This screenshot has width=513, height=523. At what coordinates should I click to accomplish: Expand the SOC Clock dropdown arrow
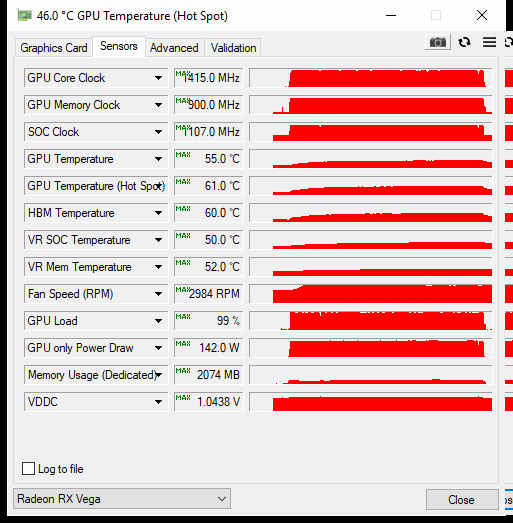point(158,132)
